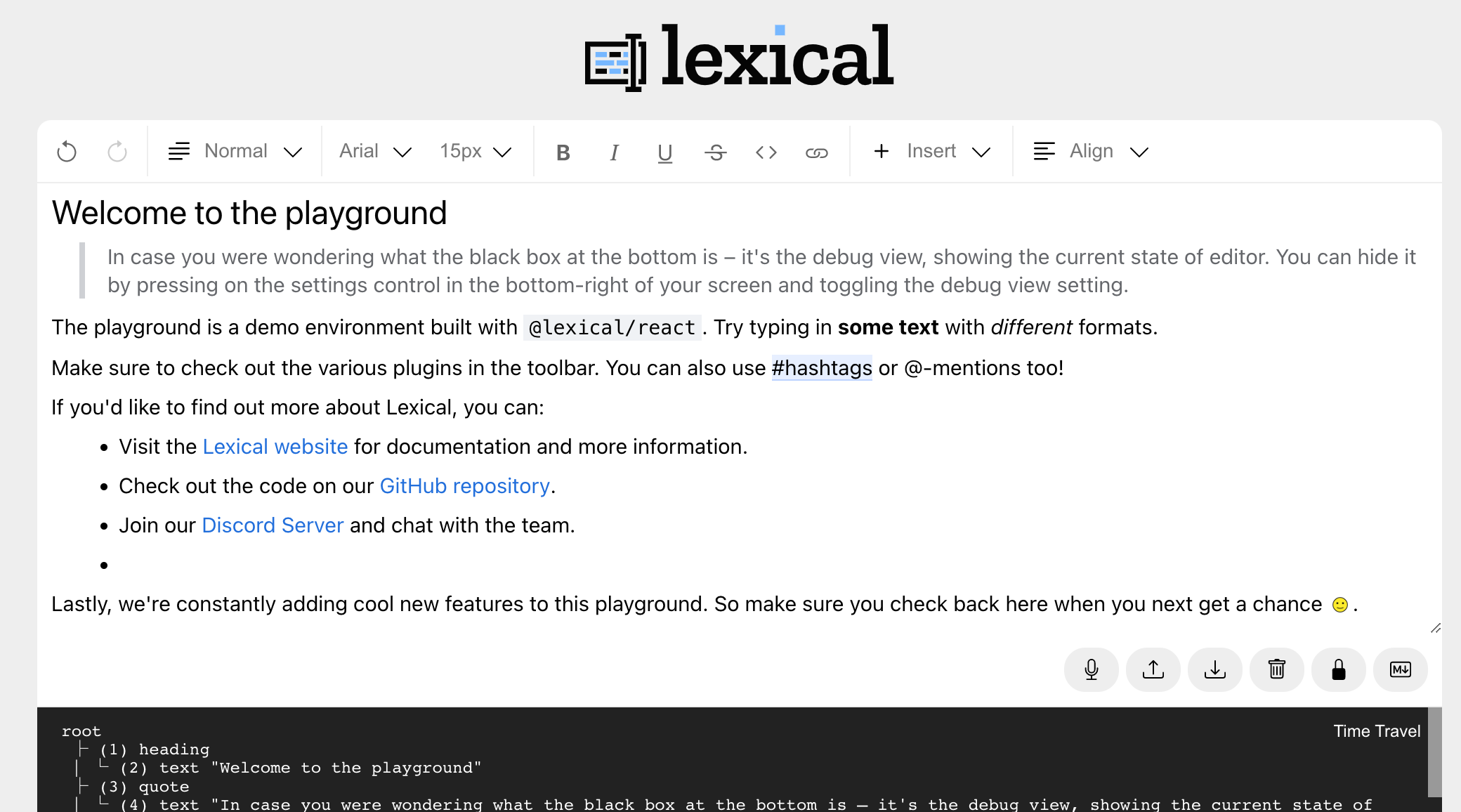Open the Normal block type dropdown

(x=235, y=152)
